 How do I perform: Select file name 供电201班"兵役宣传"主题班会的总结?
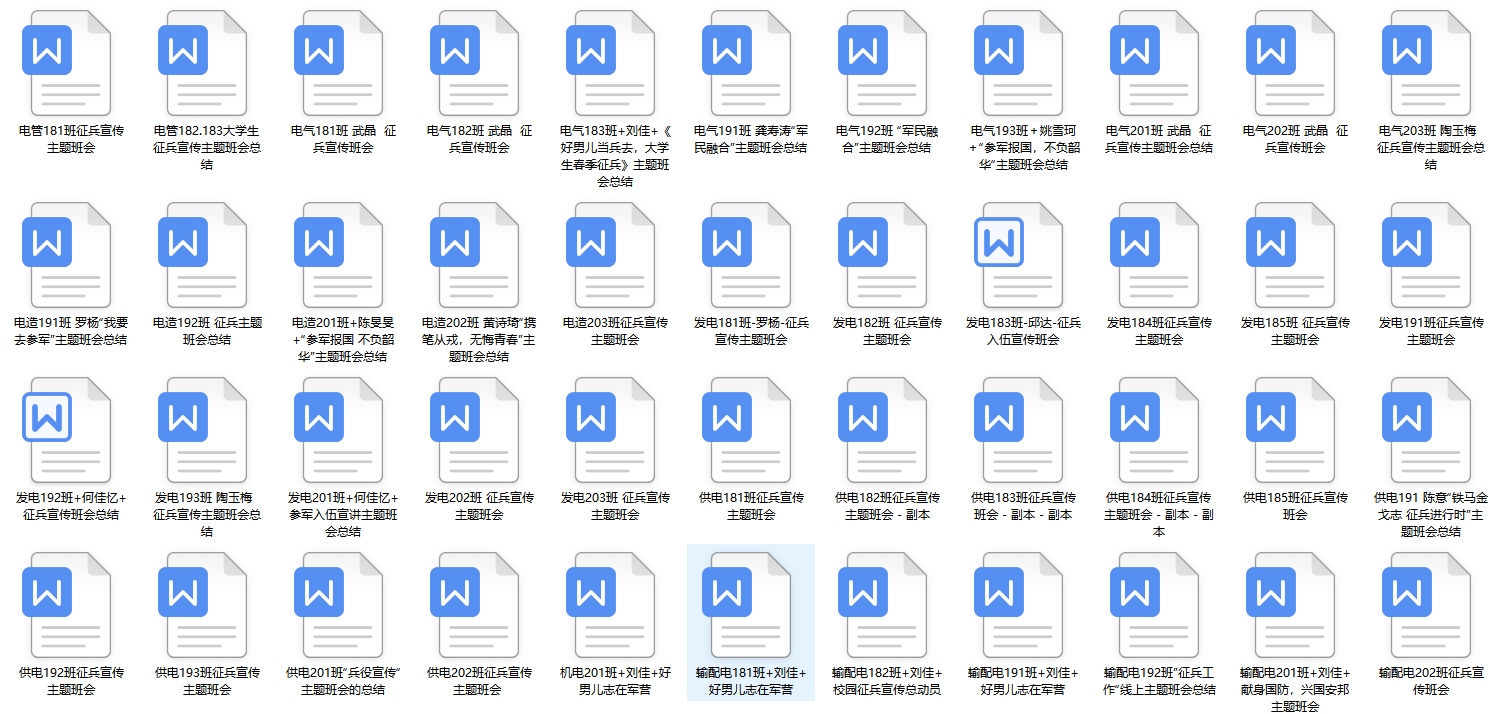point(343,681)
